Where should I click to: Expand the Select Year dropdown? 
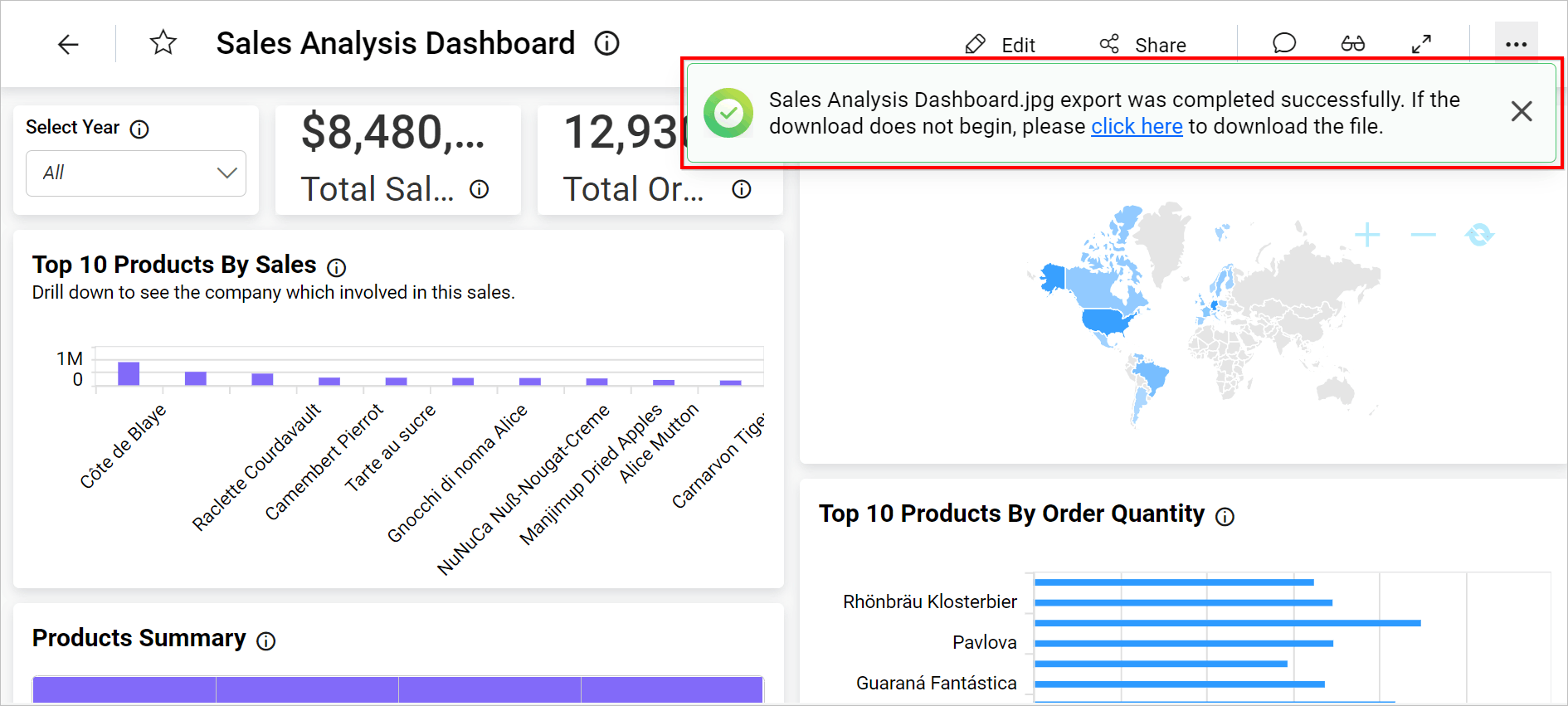[136, 173]
